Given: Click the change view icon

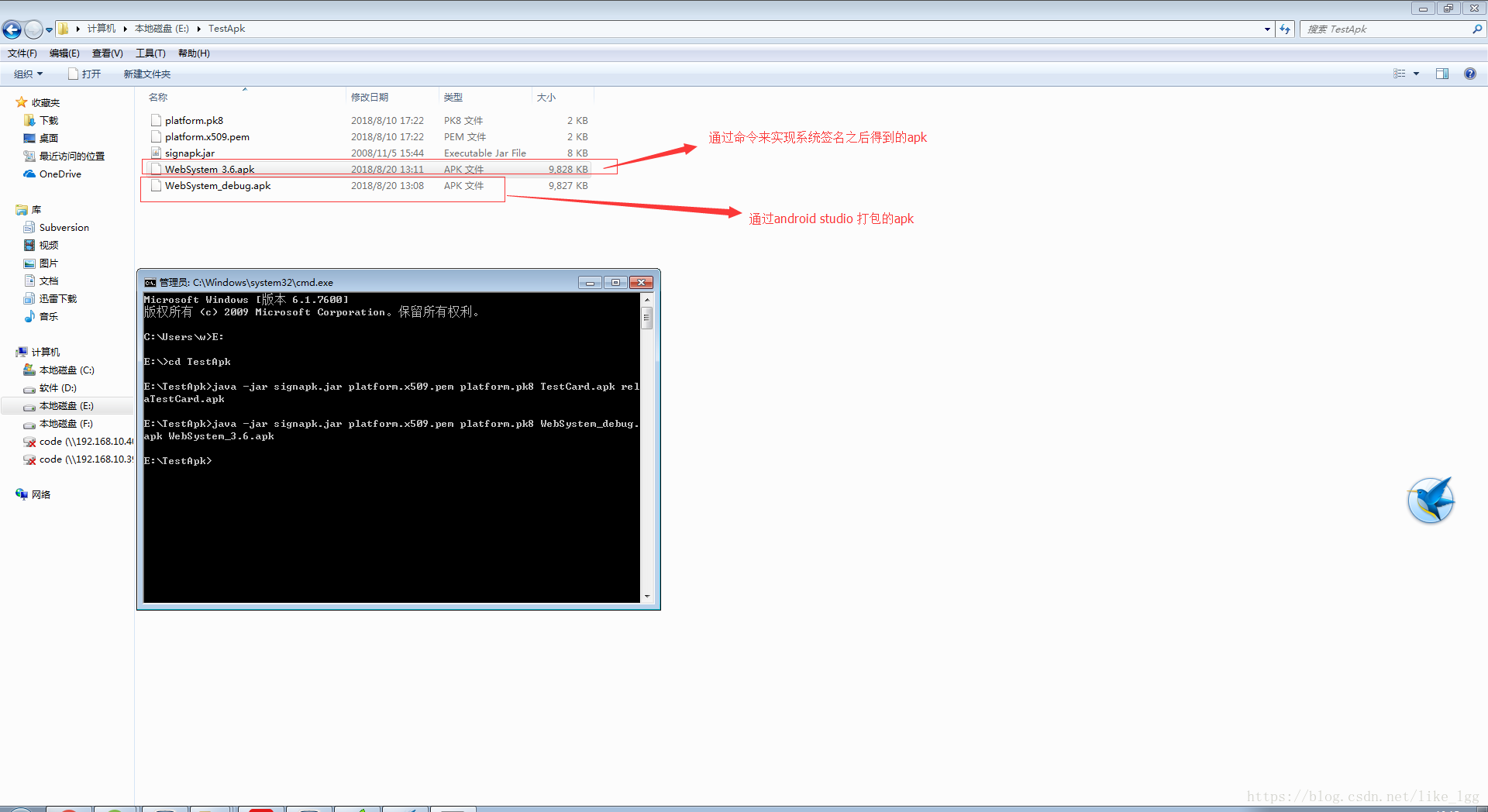Looking at the screenshot, I should click(x=1399, y=74).
